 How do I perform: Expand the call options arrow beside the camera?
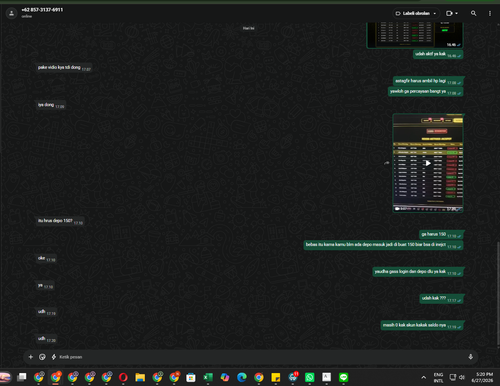(456, 13)
